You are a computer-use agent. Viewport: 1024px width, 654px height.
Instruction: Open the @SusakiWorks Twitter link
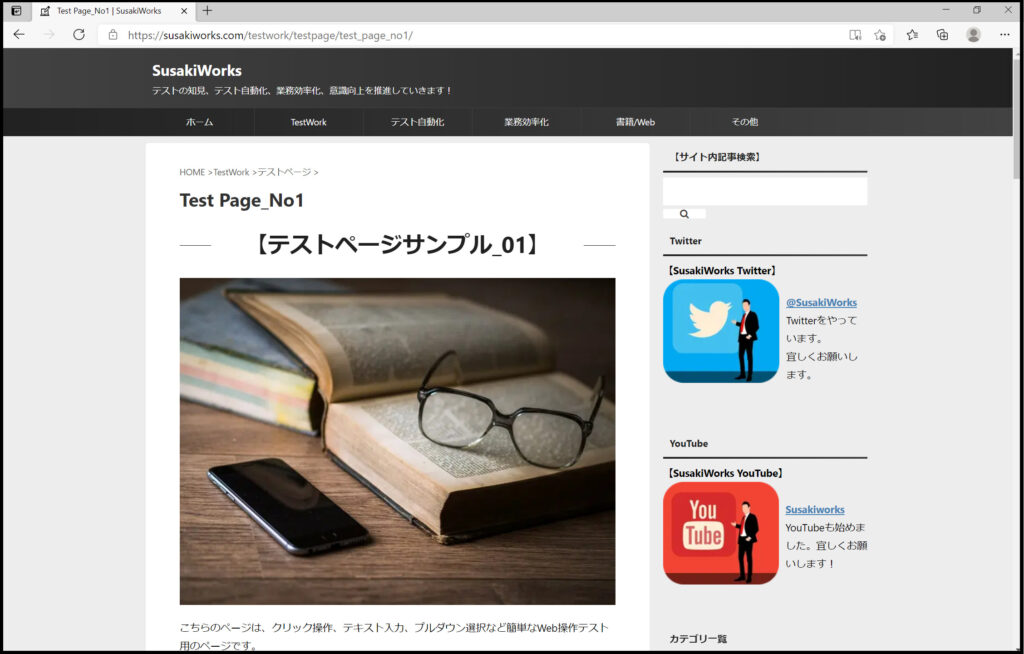point(821,302)
